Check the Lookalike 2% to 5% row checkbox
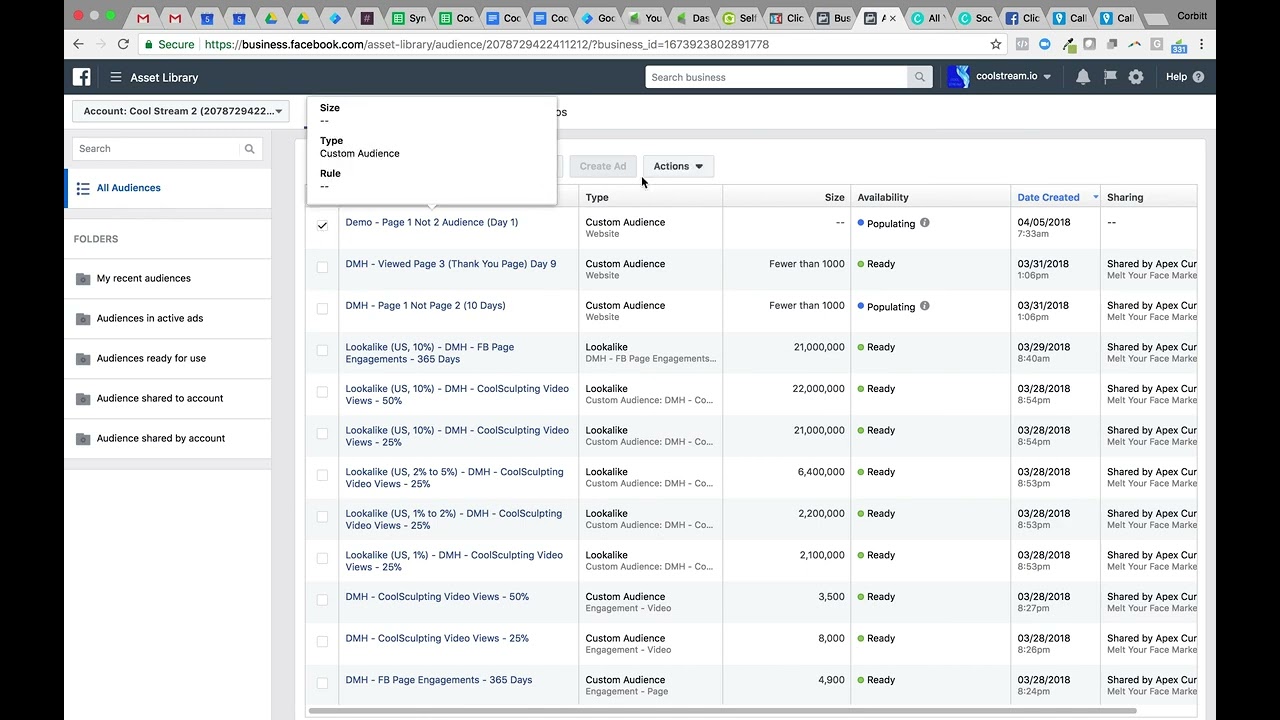The height and width of the screenshot is (720, 1280). 322,475
